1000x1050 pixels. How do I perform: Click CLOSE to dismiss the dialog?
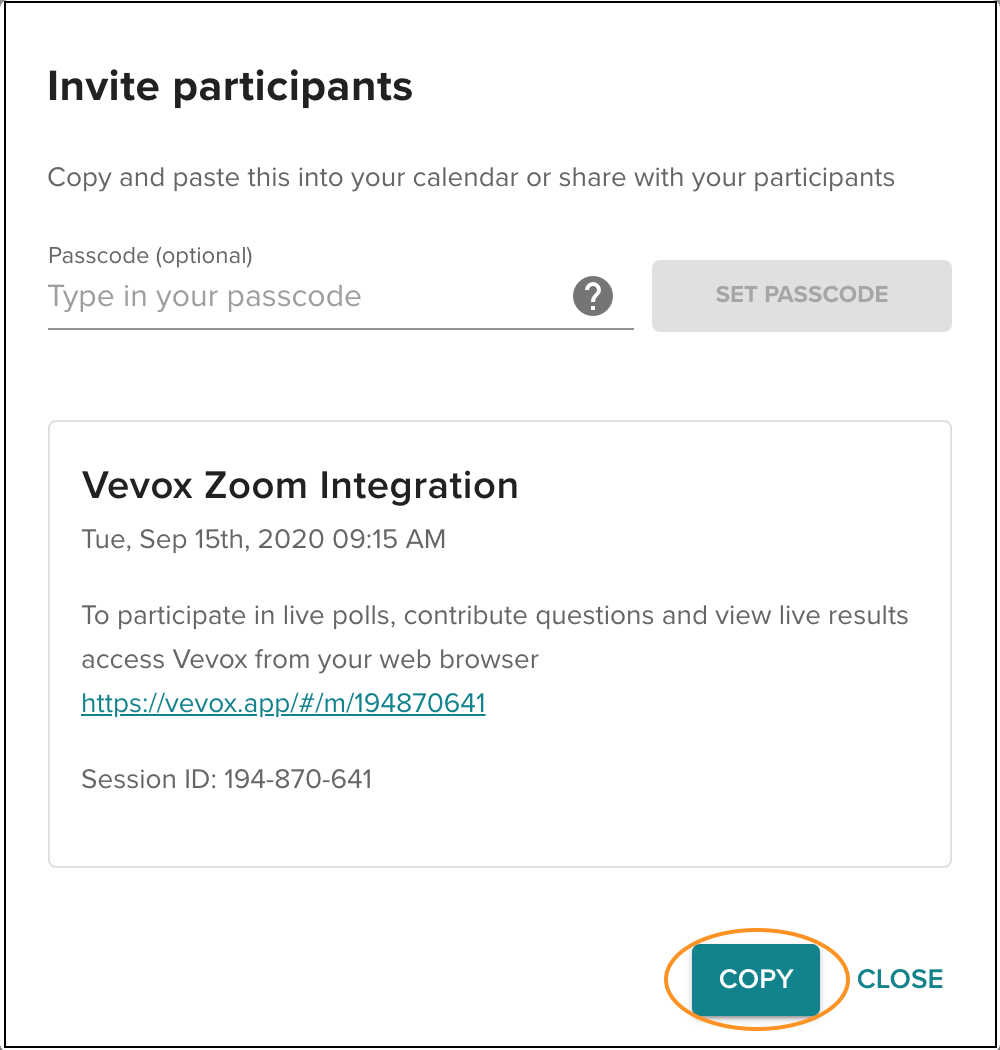point(899,979)
